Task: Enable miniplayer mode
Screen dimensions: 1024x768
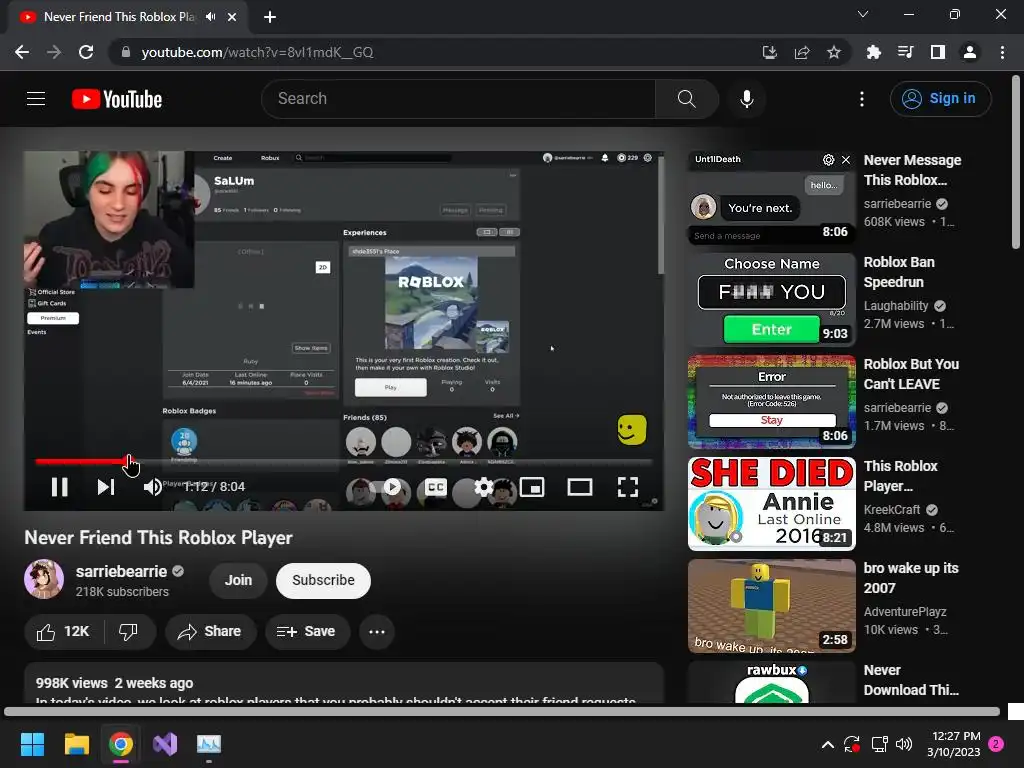Action: [532, 487]
